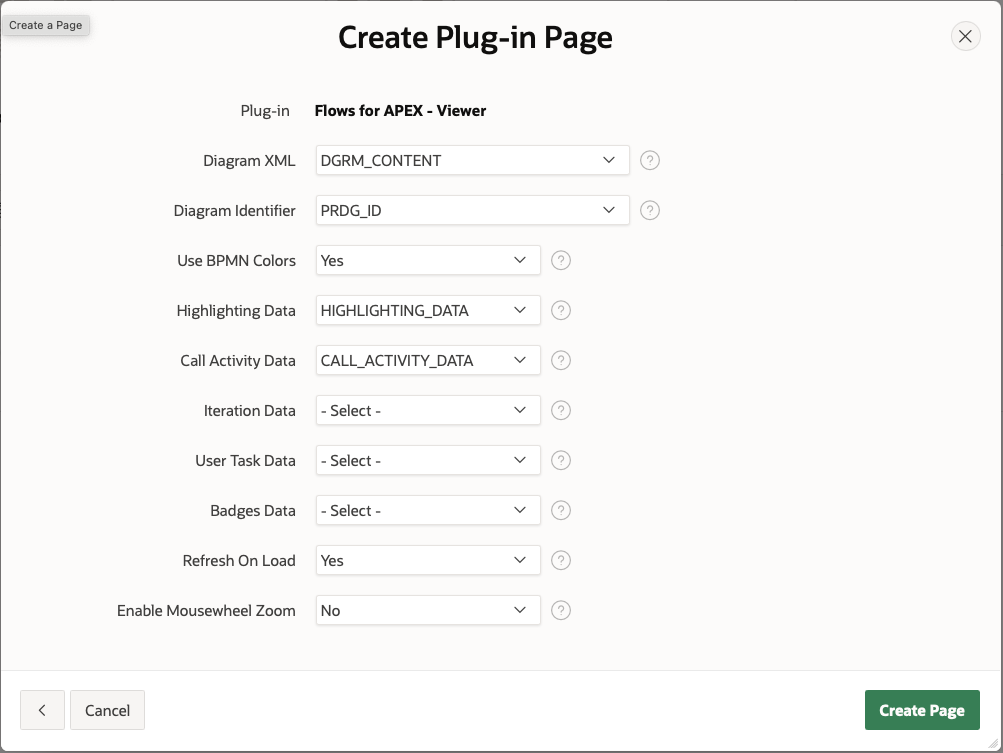The height and width of the screenshot is (753, 1003).
Task: Open the Diagram Identifier dropdown
Action: [x=472, y=210]
